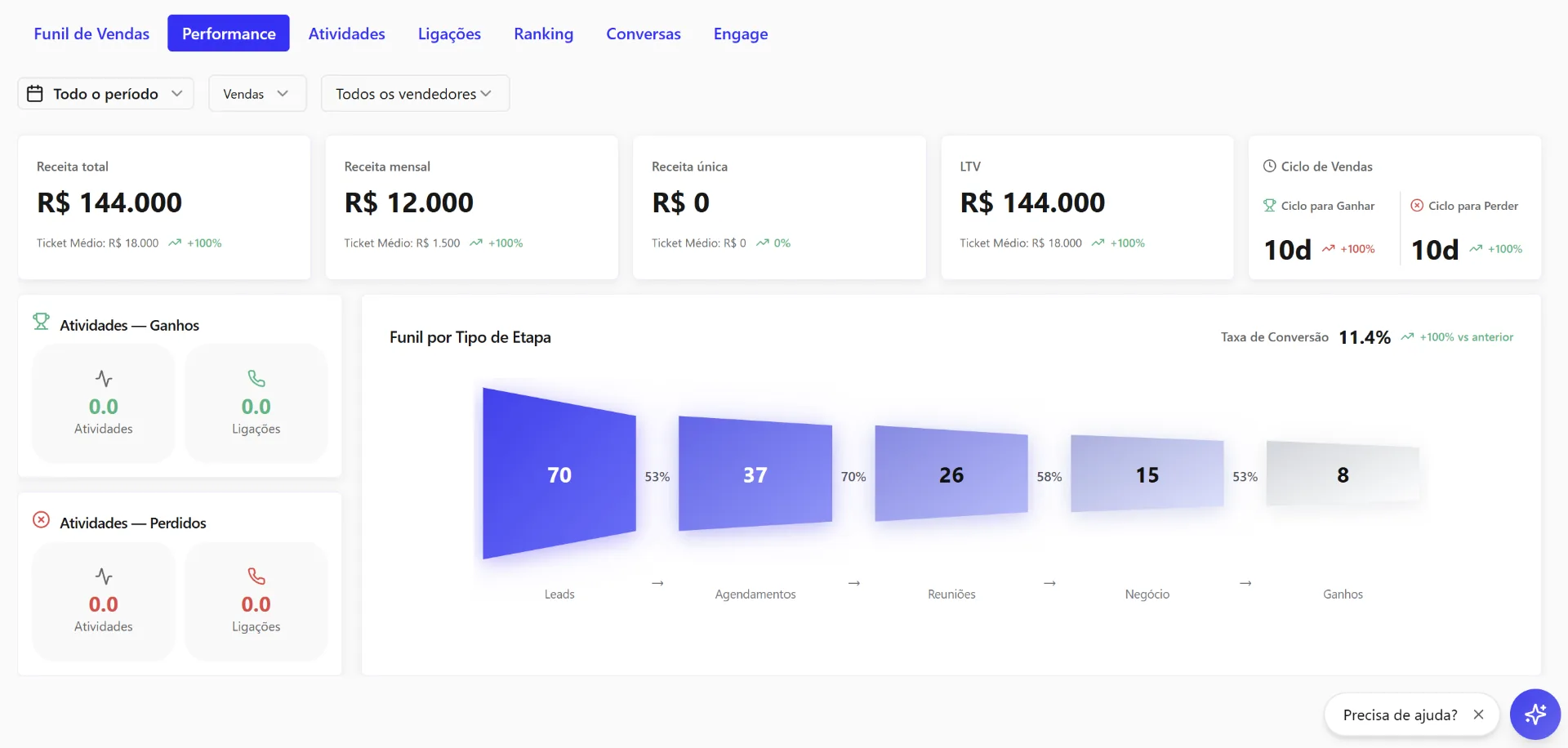The image size is (1568, 748).
Task: Click the activity pulse icon in Perdidos card
Action: click(x=104, y=576)
